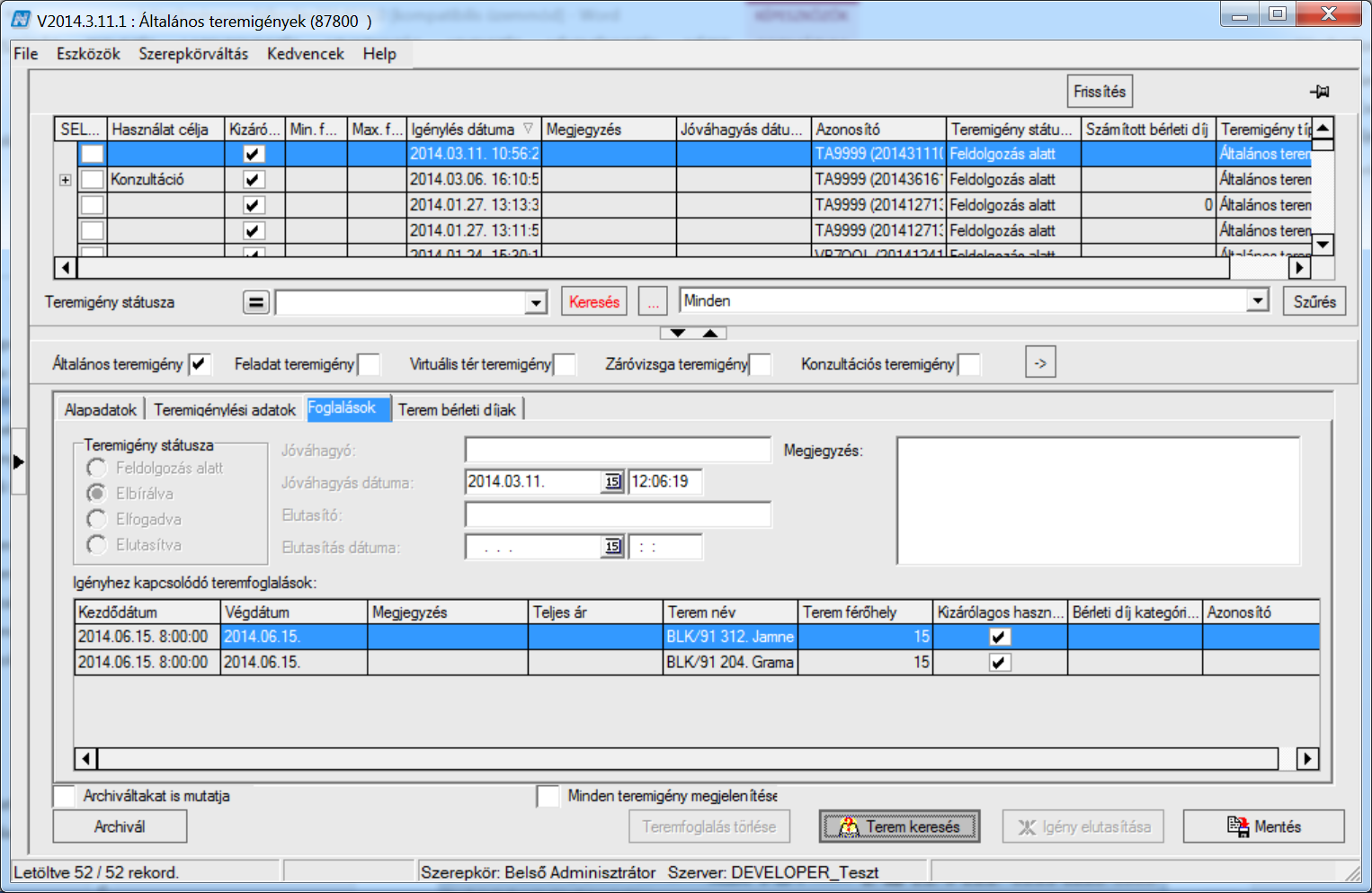Toggle Kizárólagos haszn. for BLK/91 204 row
The width and height of the screenshot is (1372, 893).
[1000, 663]
